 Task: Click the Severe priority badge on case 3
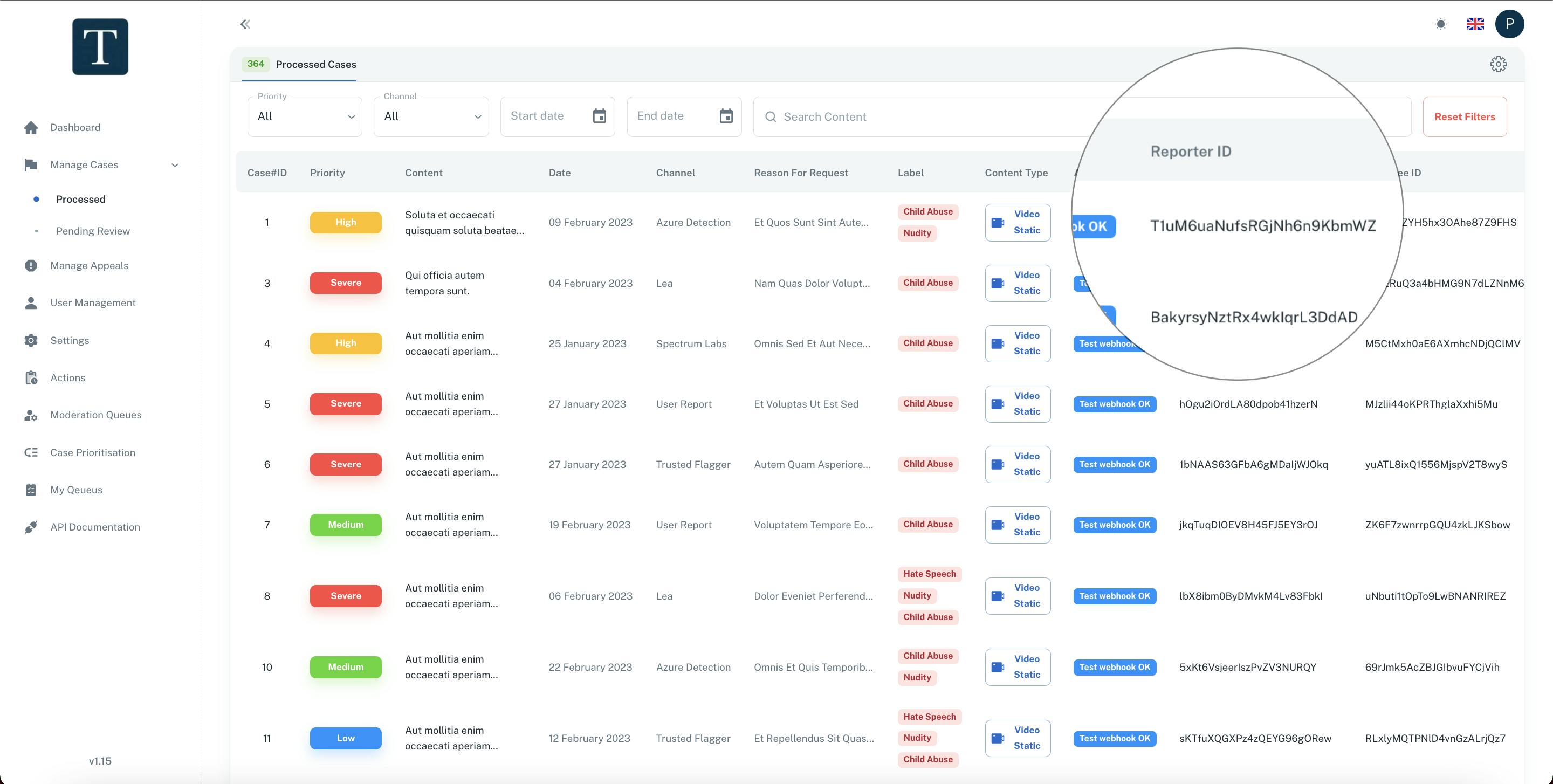coord(346,283)
